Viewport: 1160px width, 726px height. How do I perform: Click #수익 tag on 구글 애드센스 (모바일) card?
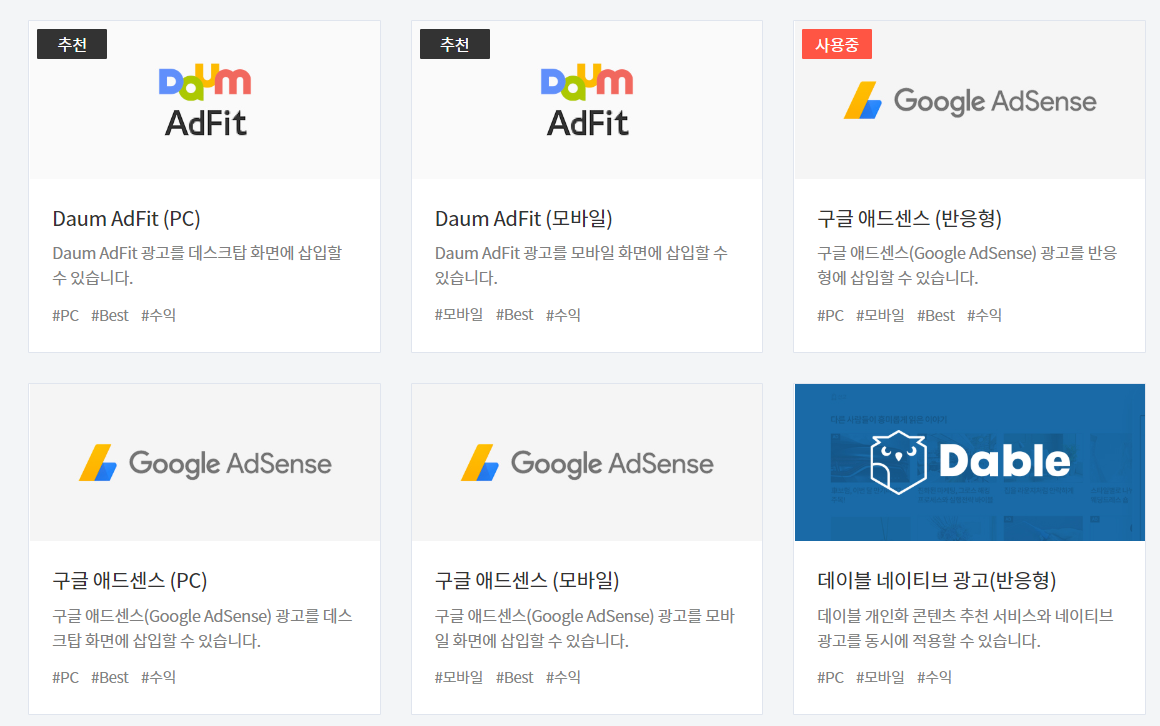(563, 677)
